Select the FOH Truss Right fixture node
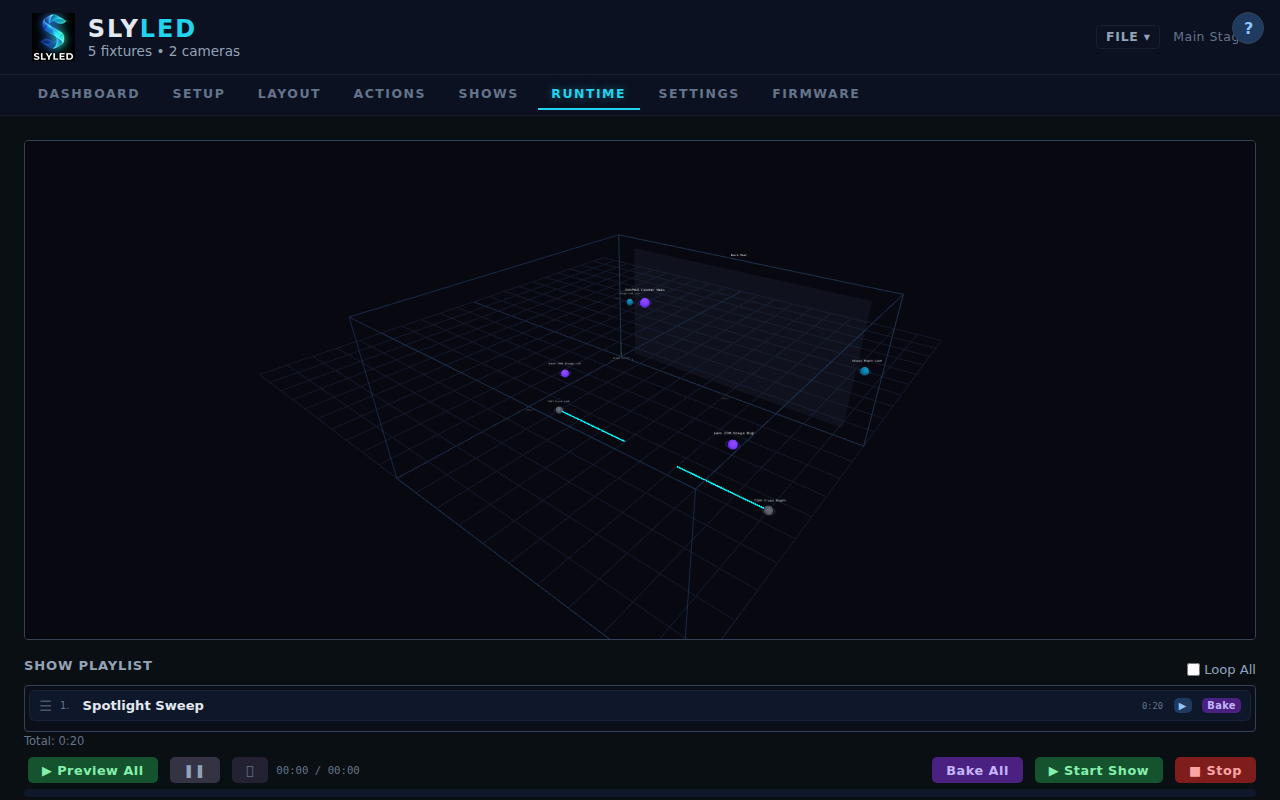This screenshot has height=800, width=1280. 768,510
